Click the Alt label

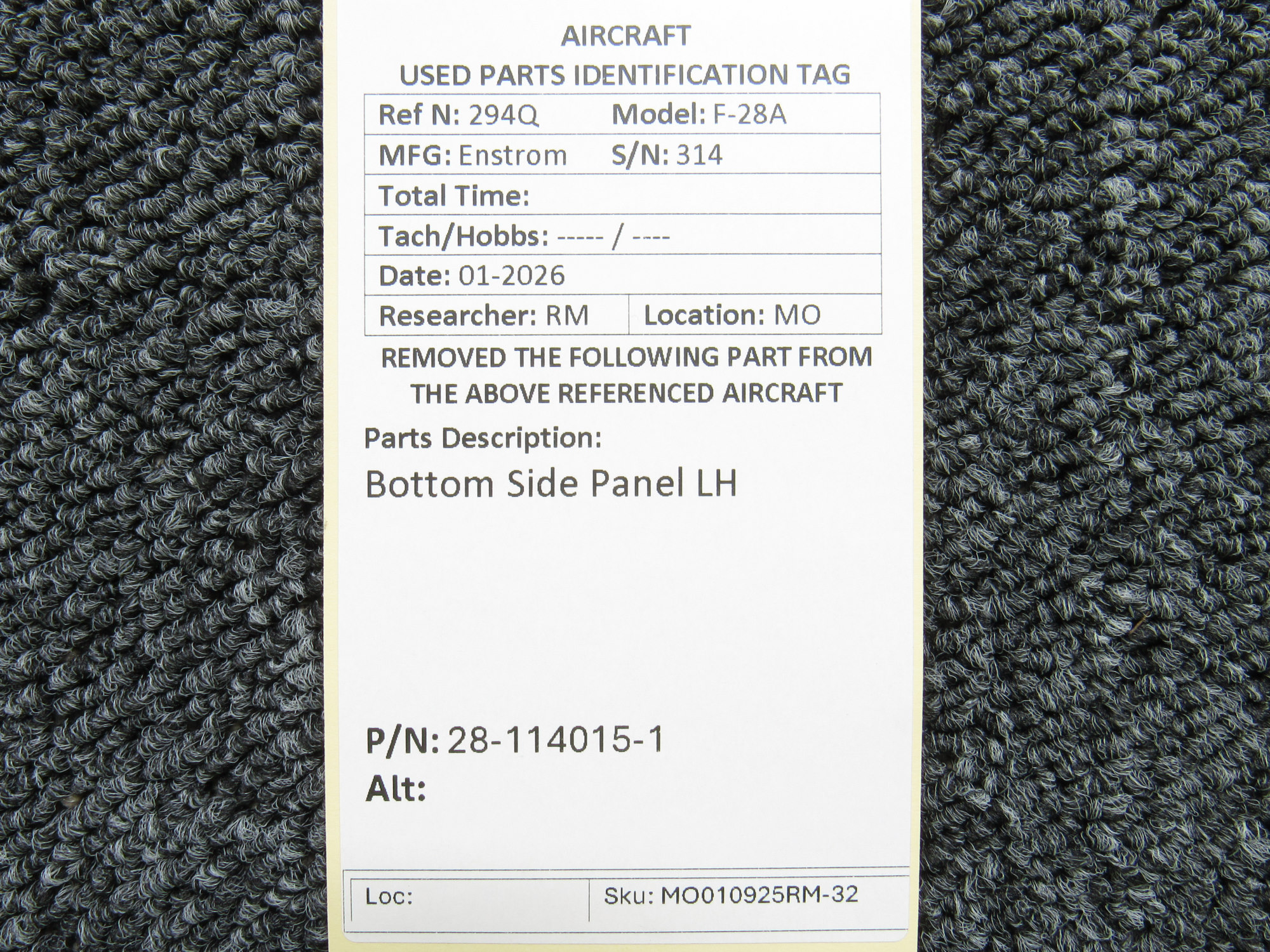pos(395,790)
